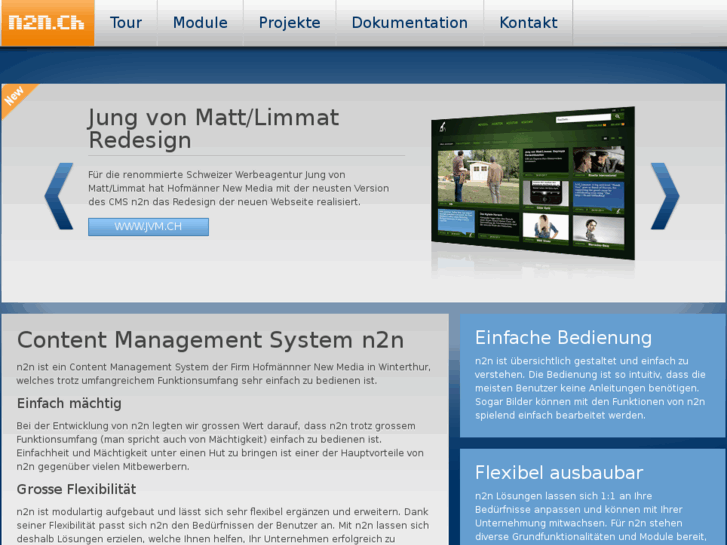This screenshot has width=727, height=545.
Task: Open the Tour menu item
Action: coord(126,23)
